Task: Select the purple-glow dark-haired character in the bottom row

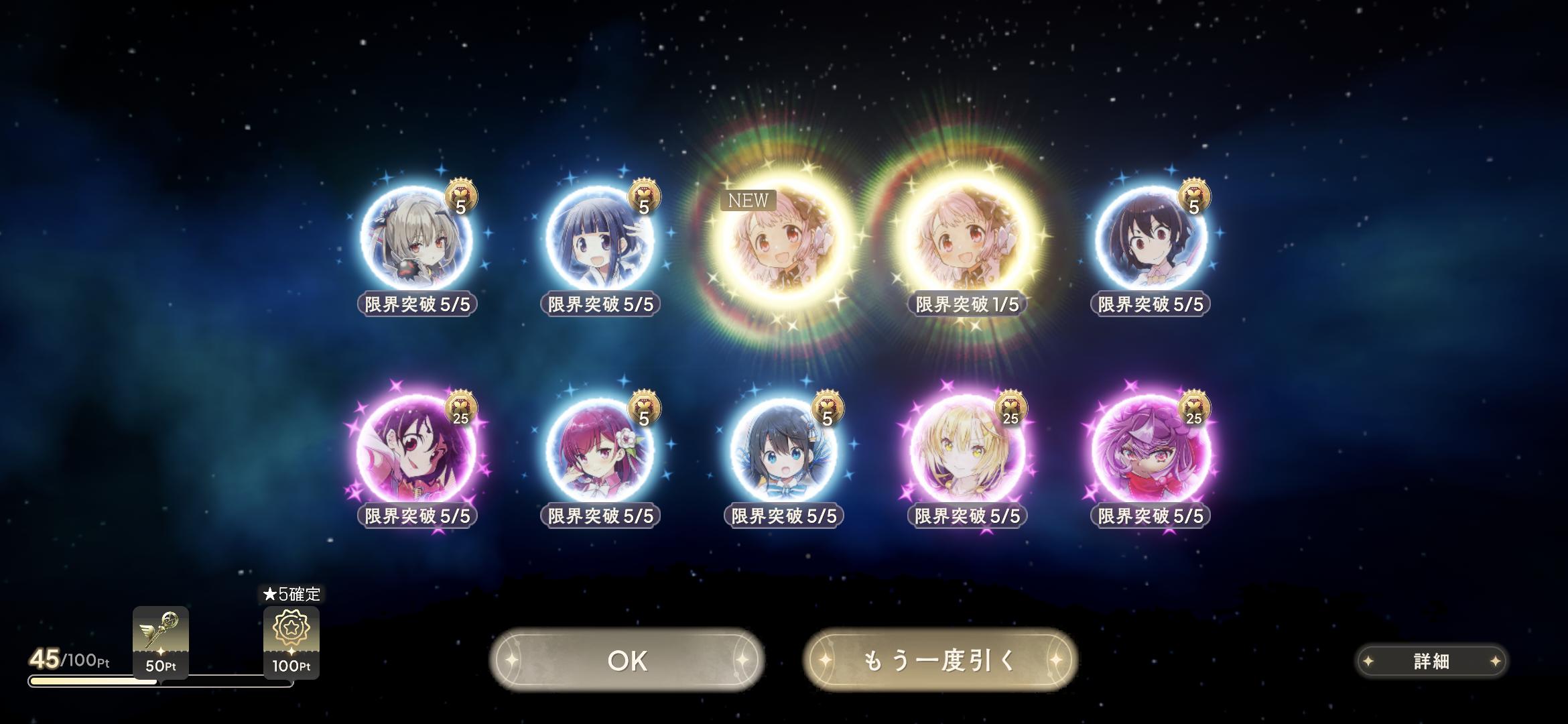Action: tap(416, 450)
